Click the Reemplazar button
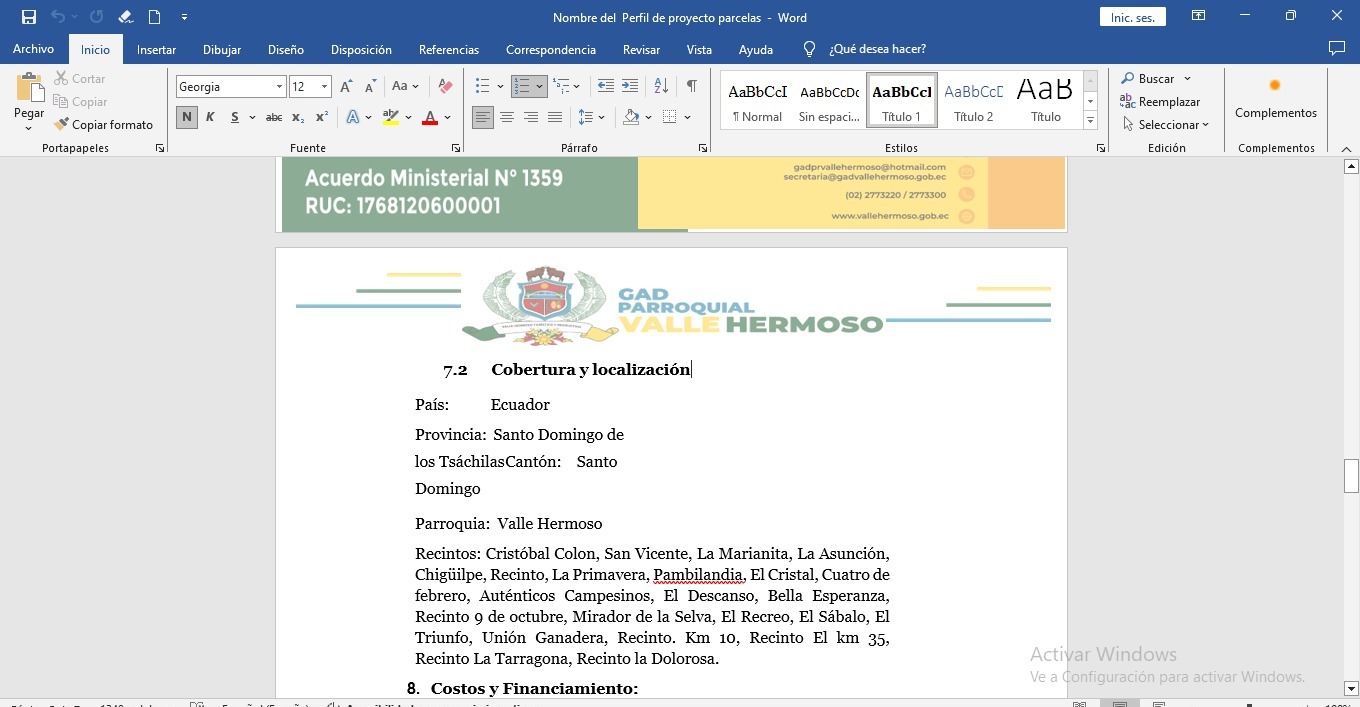Screen dimensions: 1360x707 click(x=1160, y=102)
